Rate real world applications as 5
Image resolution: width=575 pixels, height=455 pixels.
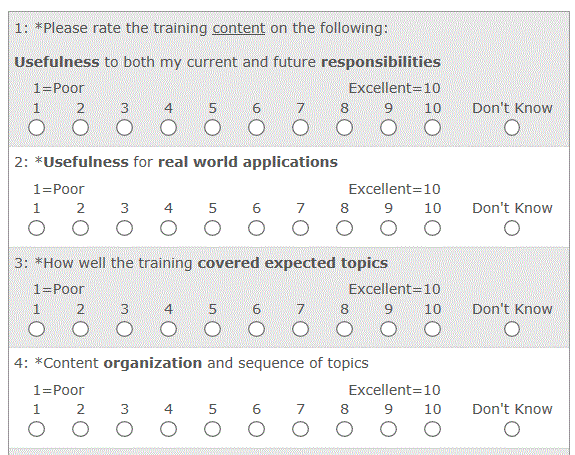212,228
